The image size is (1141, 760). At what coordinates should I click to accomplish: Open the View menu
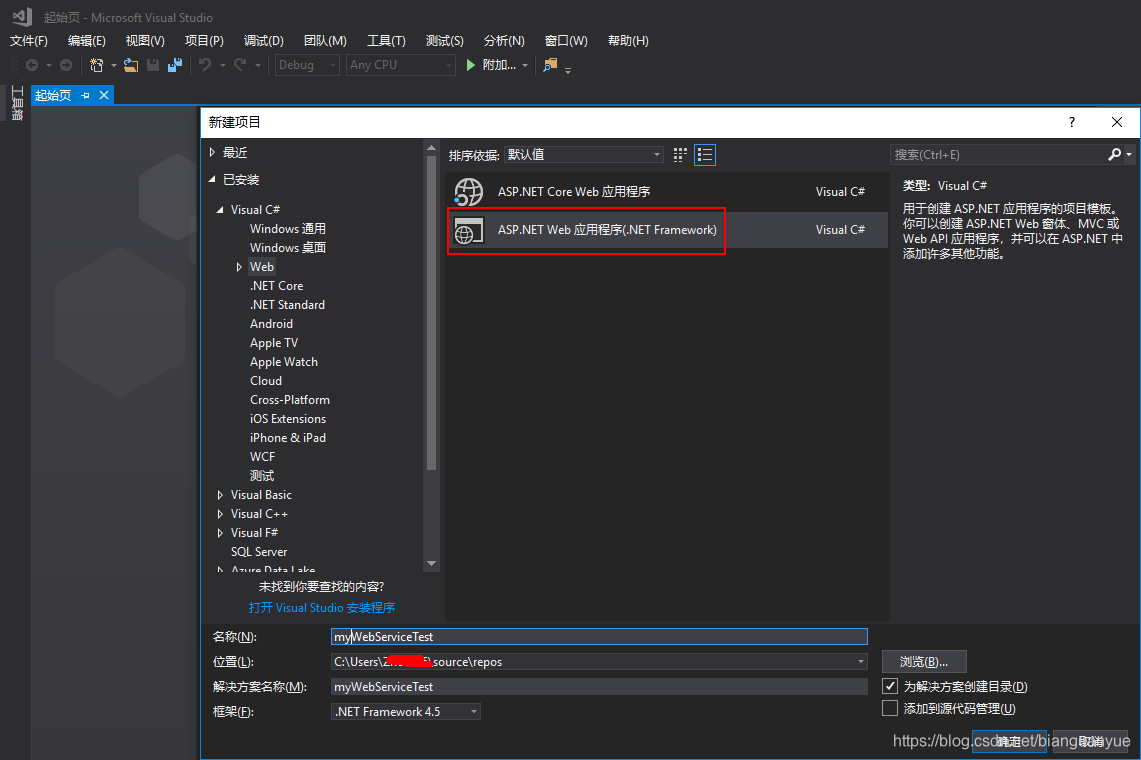(x=145, y=41)
